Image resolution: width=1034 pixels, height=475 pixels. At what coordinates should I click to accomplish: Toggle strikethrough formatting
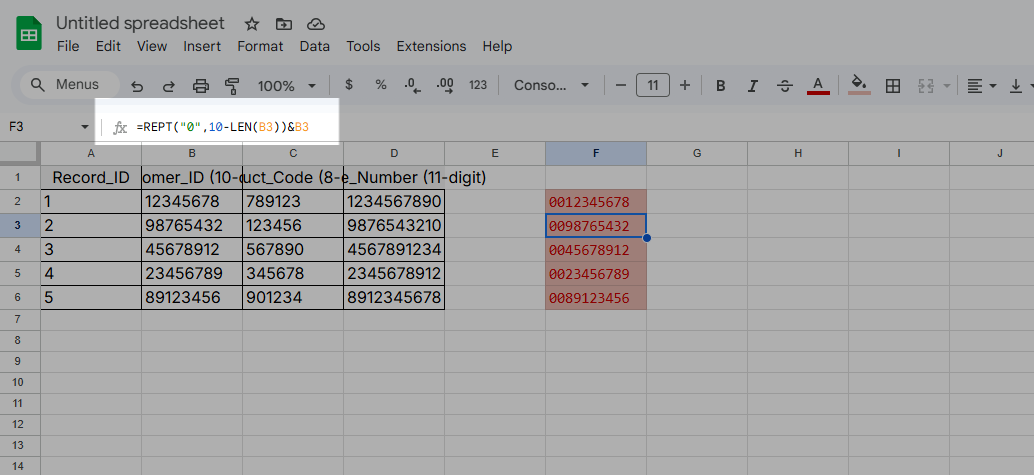pyautogui.click(x=785, y=86)
